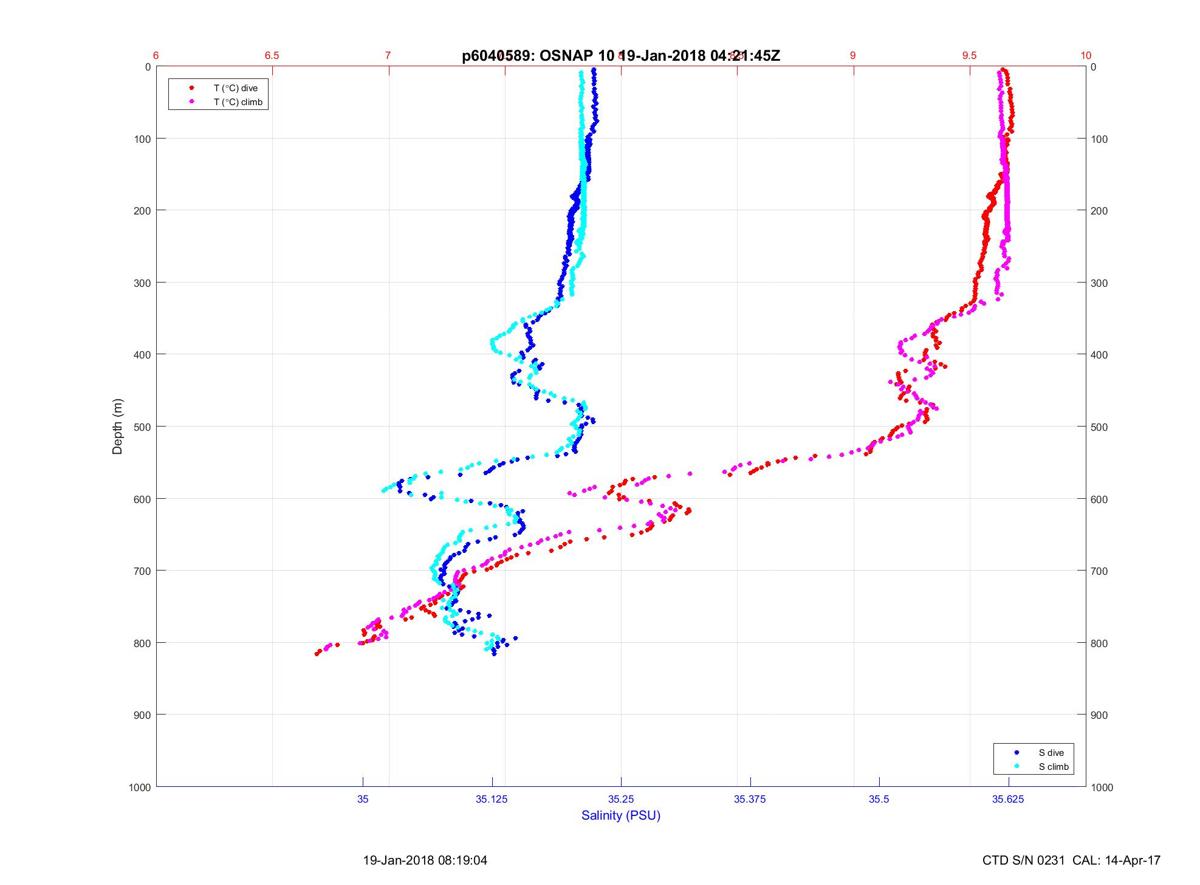The height and width of the screenshot is (885, 1200).
Task: Click right-axis depth tick 1000
Action: (x=1103, y=787)
